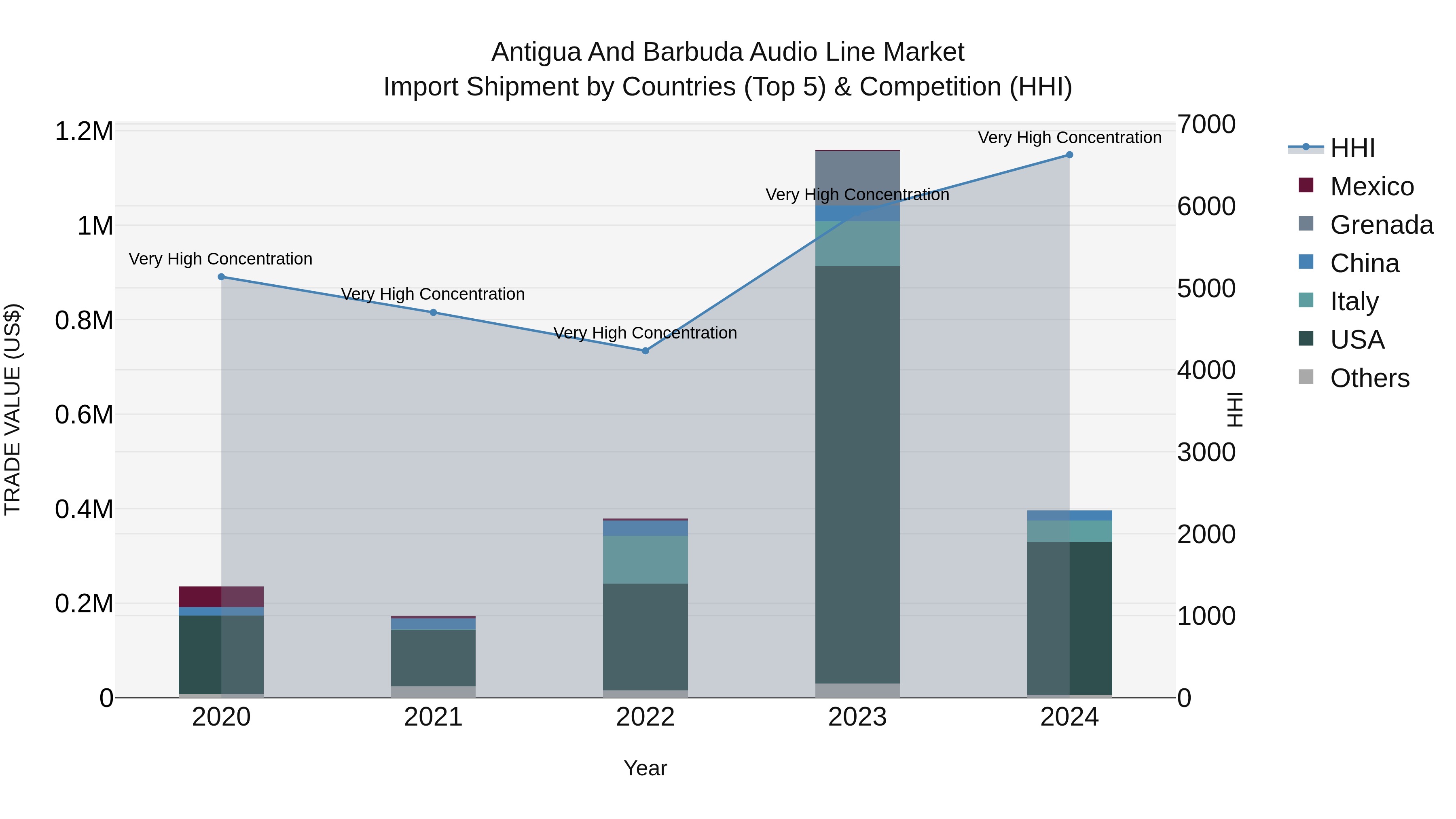Click the Grenada slate legend swatch

1306,223
